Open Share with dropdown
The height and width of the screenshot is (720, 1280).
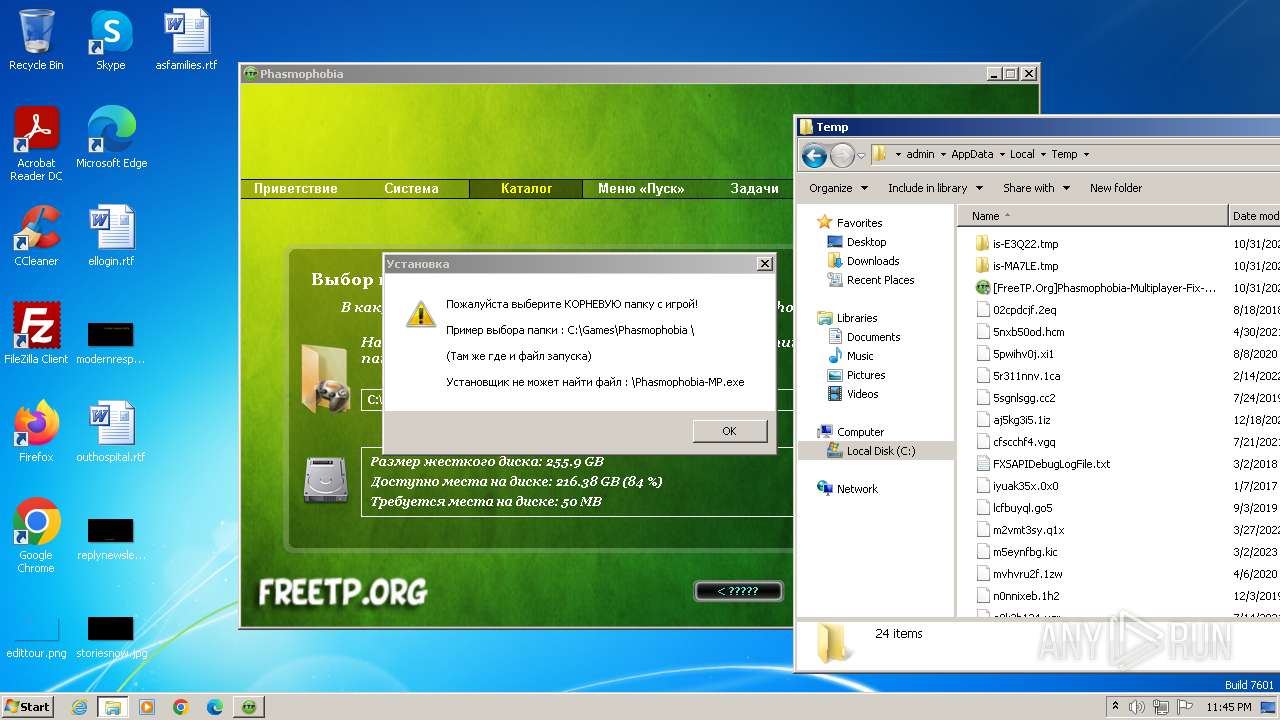coord(1036,188)
